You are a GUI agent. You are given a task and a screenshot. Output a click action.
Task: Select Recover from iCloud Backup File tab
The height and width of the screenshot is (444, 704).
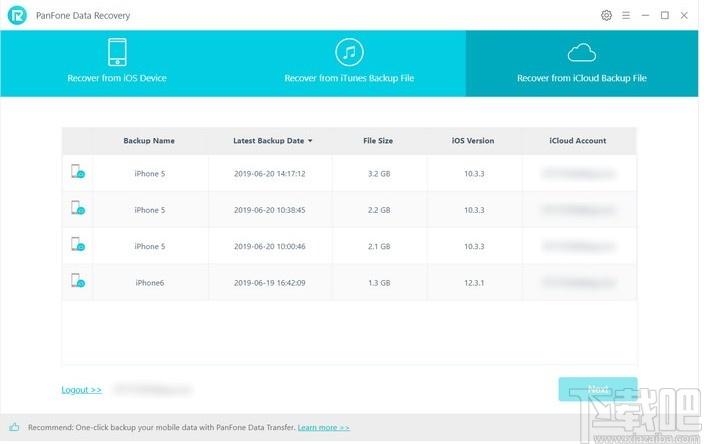[x=582, y=63]
